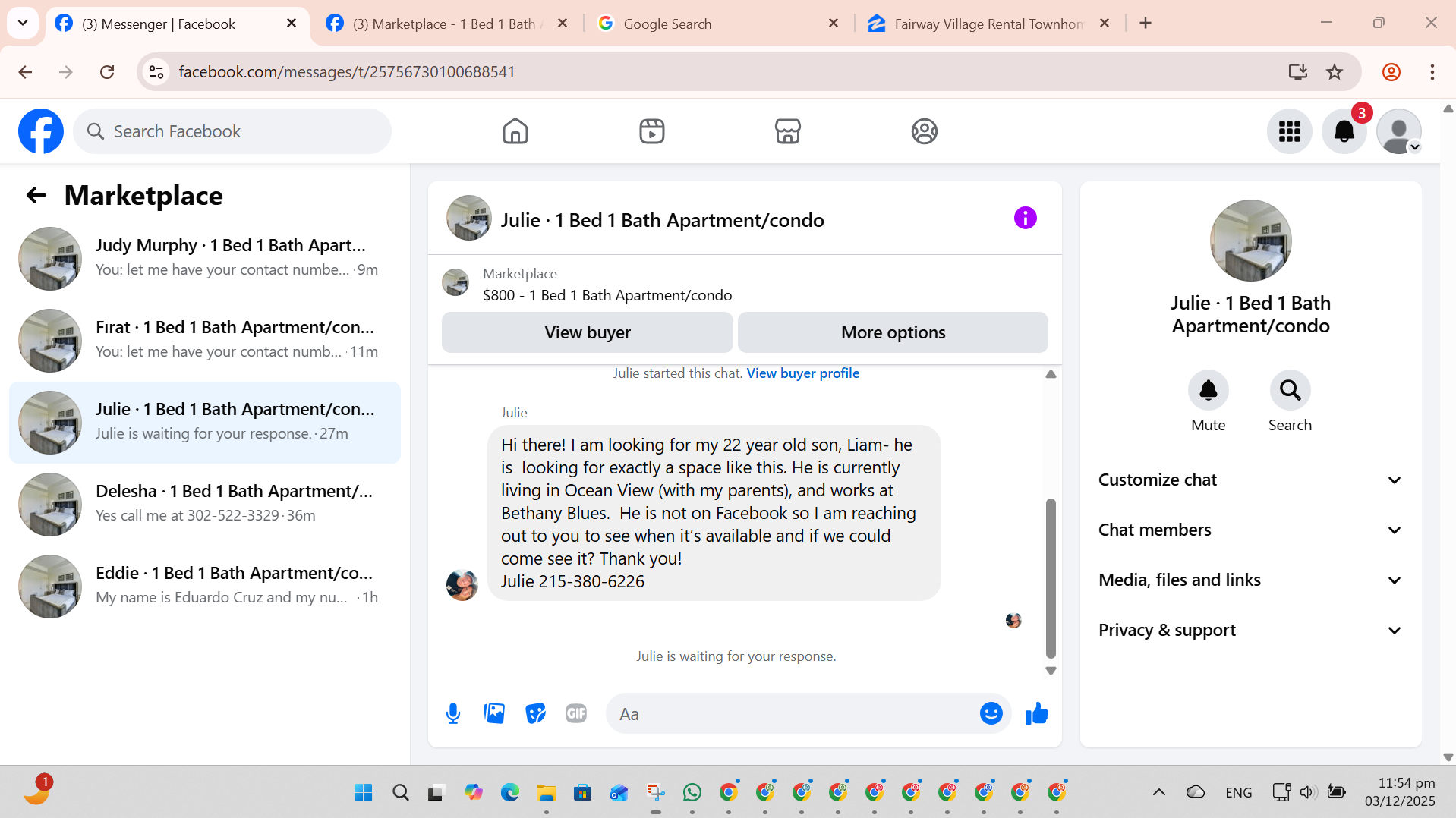This screenshot has height=818, width=1456.
Task: Click the More options button
Action: tap(893, 332)
